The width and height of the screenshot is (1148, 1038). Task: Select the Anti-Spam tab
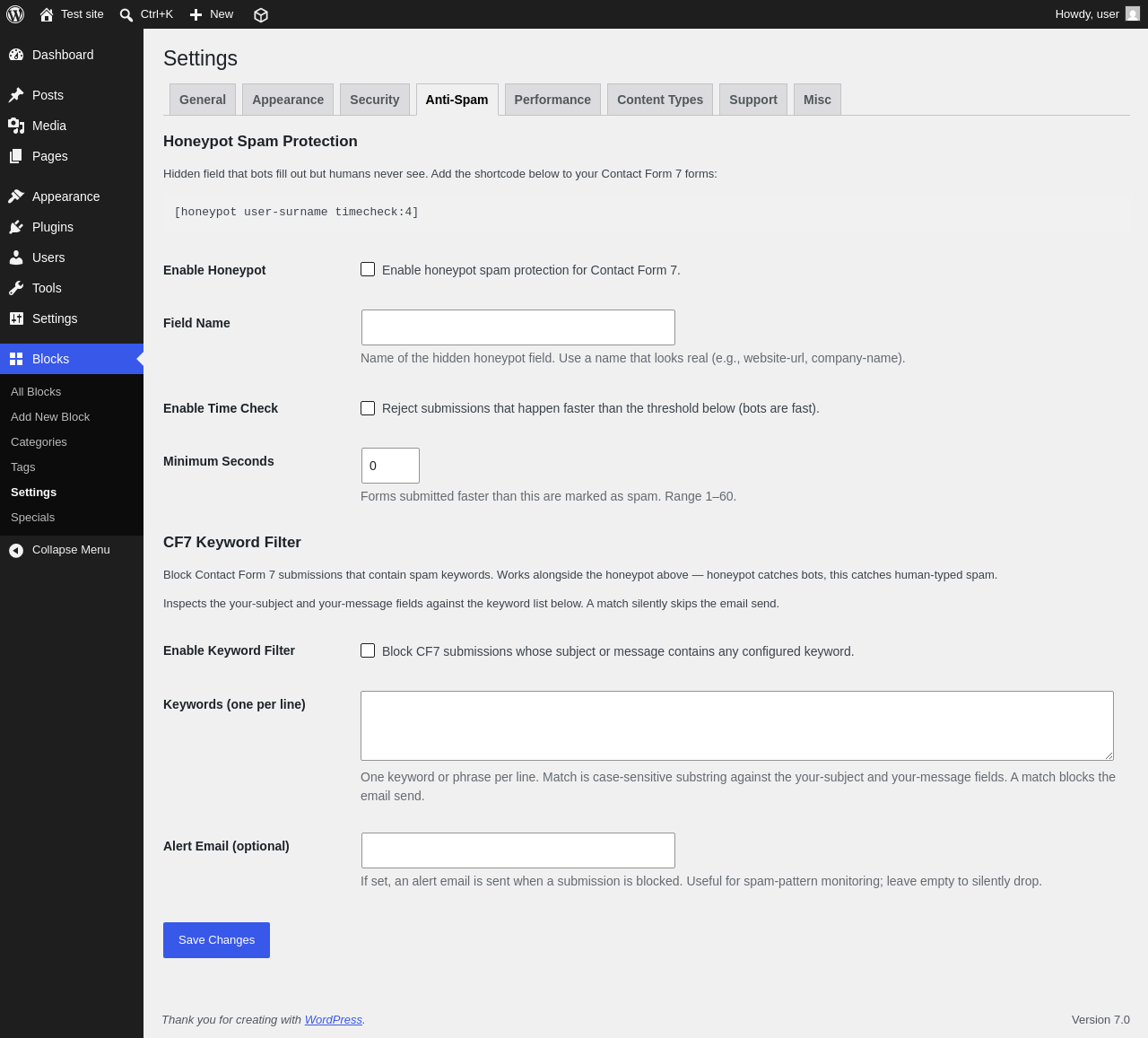coord(457,100)
